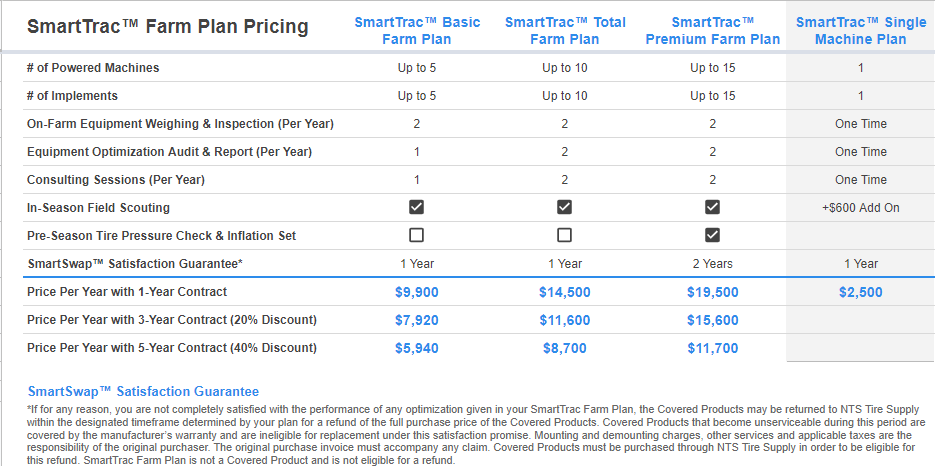The height and width of the screenshot is (466, 935).
Task: Click the +$600 Add On cell
Action: [860, 208]
